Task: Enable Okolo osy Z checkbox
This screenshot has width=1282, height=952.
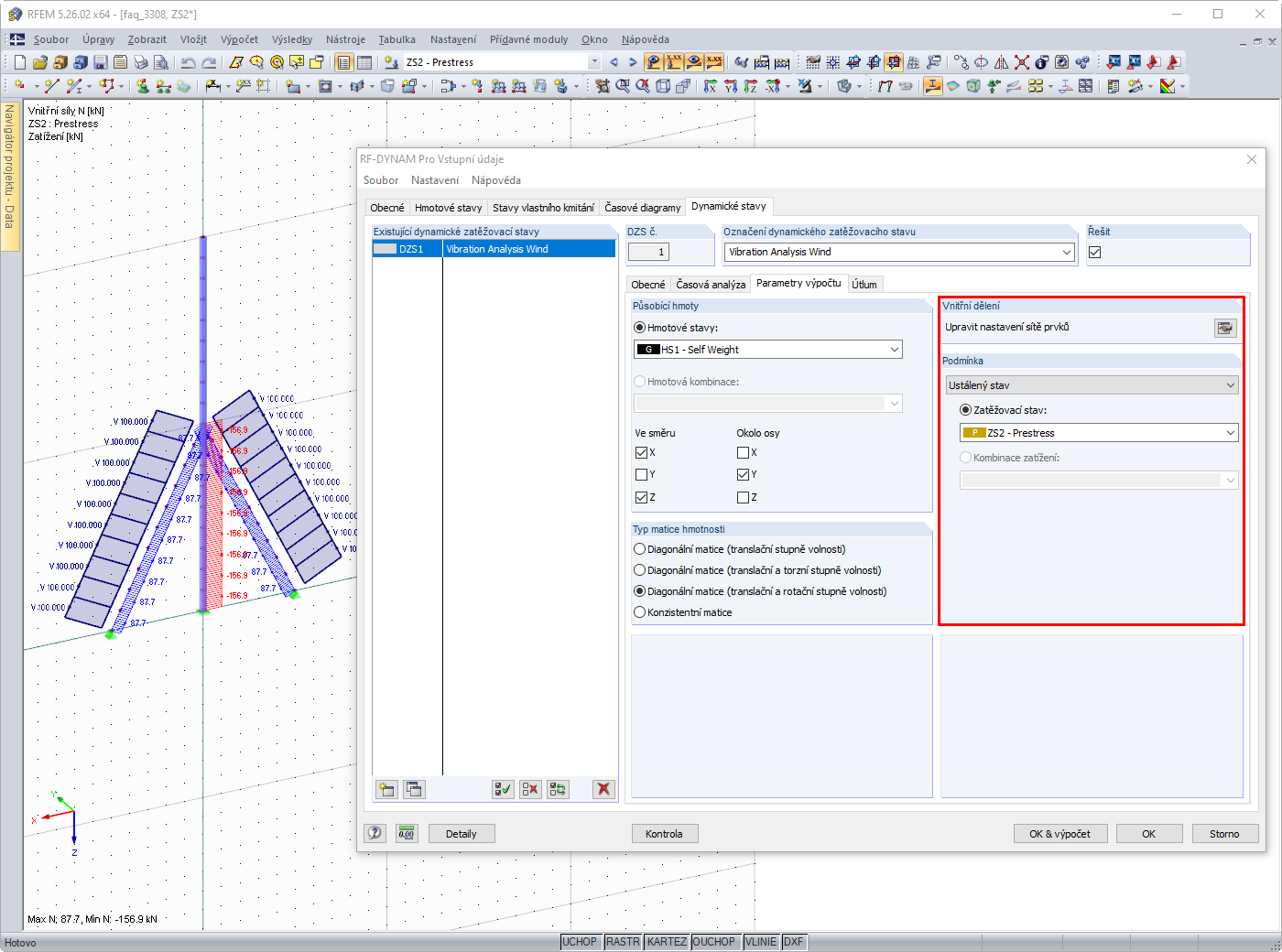Action: 743,497
